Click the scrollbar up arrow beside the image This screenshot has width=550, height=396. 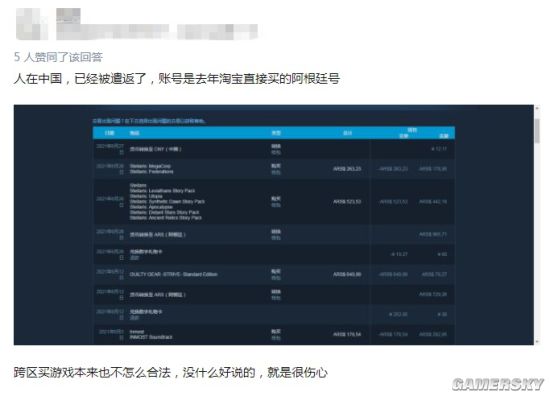coord(537,108)
